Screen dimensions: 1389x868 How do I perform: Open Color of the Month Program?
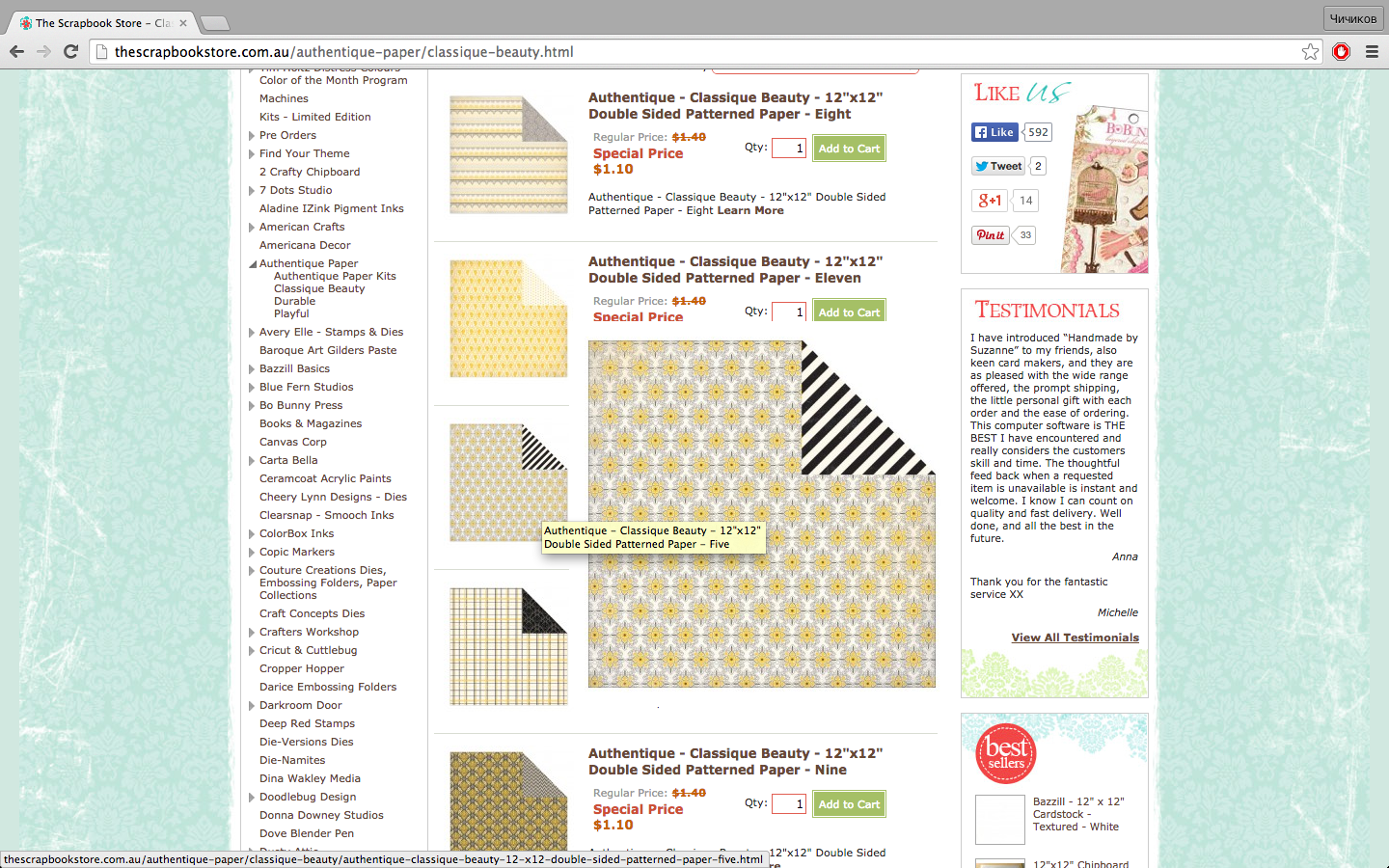tap(333, 80)
